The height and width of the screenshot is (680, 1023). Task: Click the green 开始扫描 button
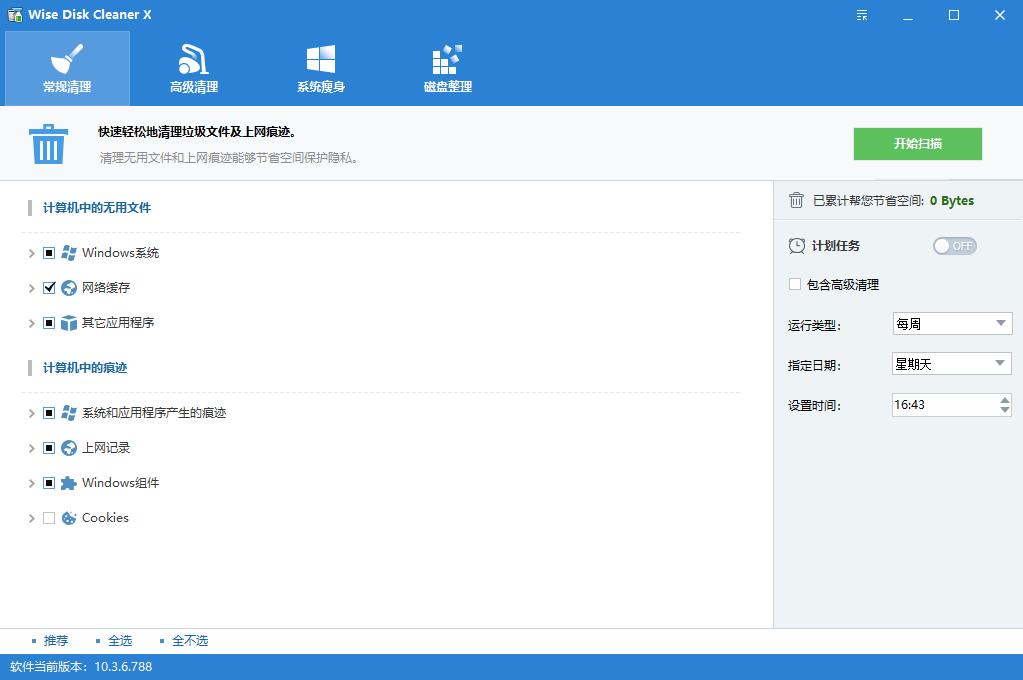(916, 143)
